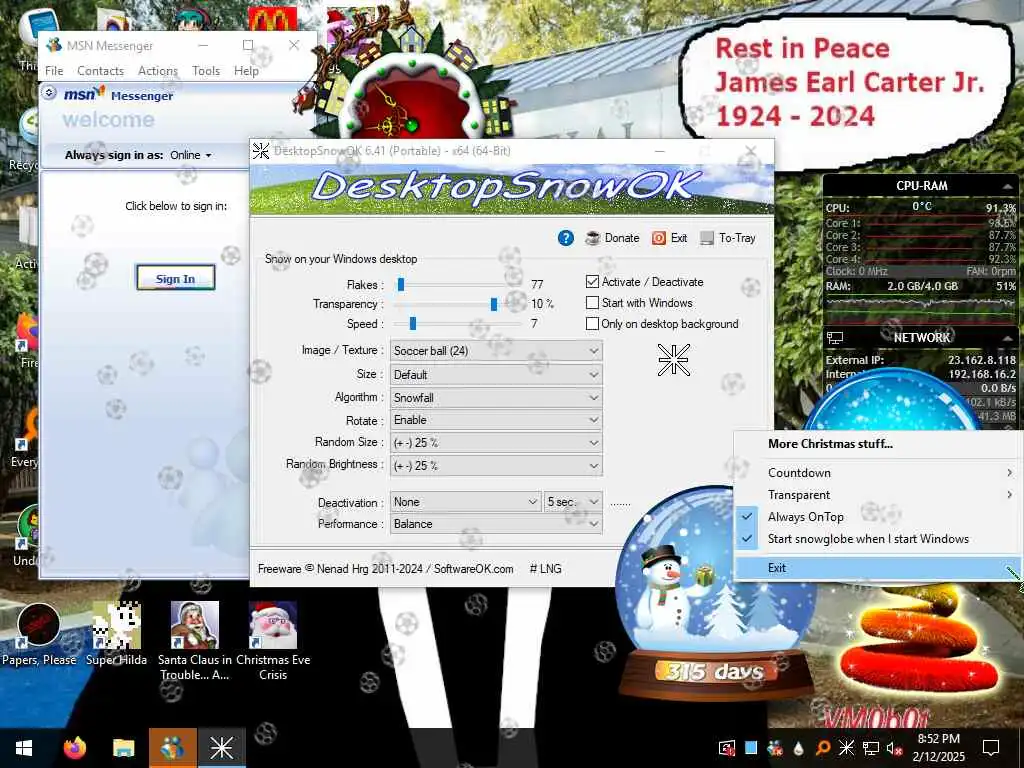This screenshot has width=1024, height=768.
Task: Click the orange magnifier tray icon
Action: 823,748
